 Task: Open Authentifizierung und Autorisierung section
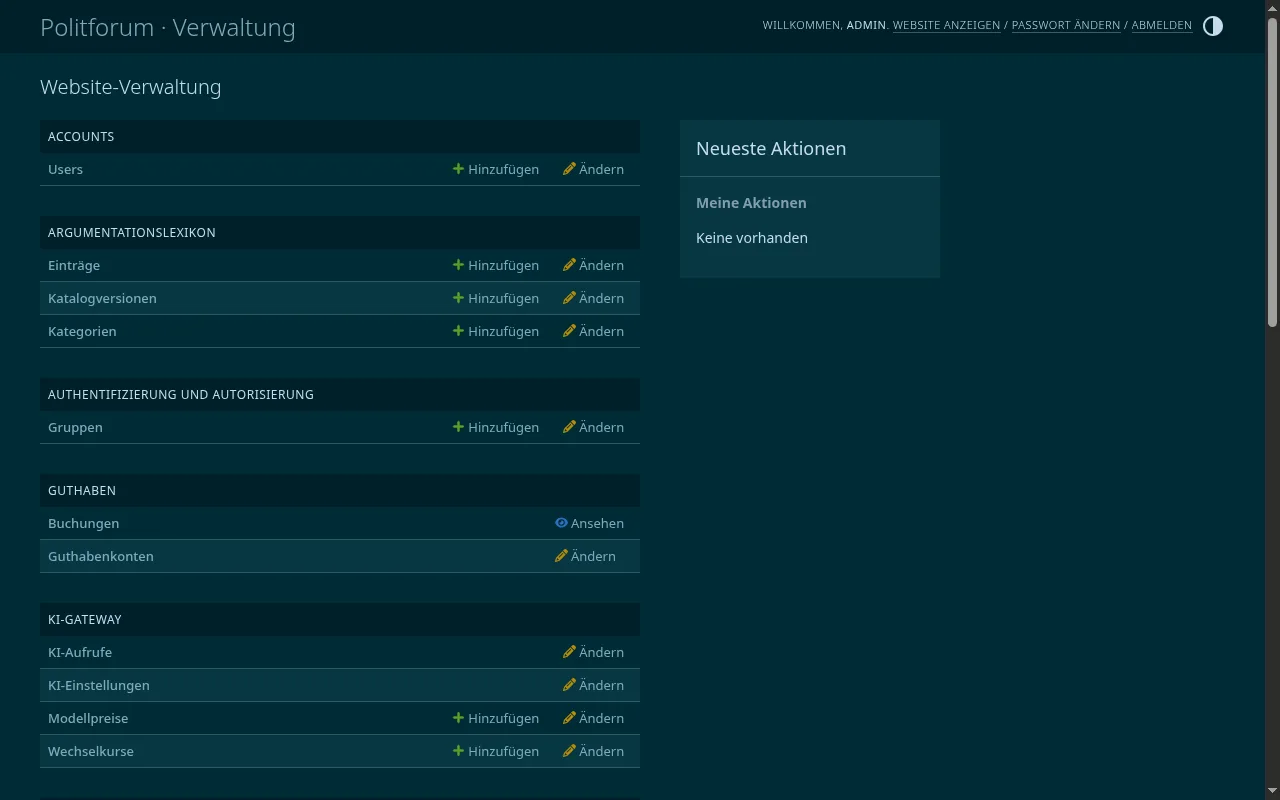coord(181,394)
